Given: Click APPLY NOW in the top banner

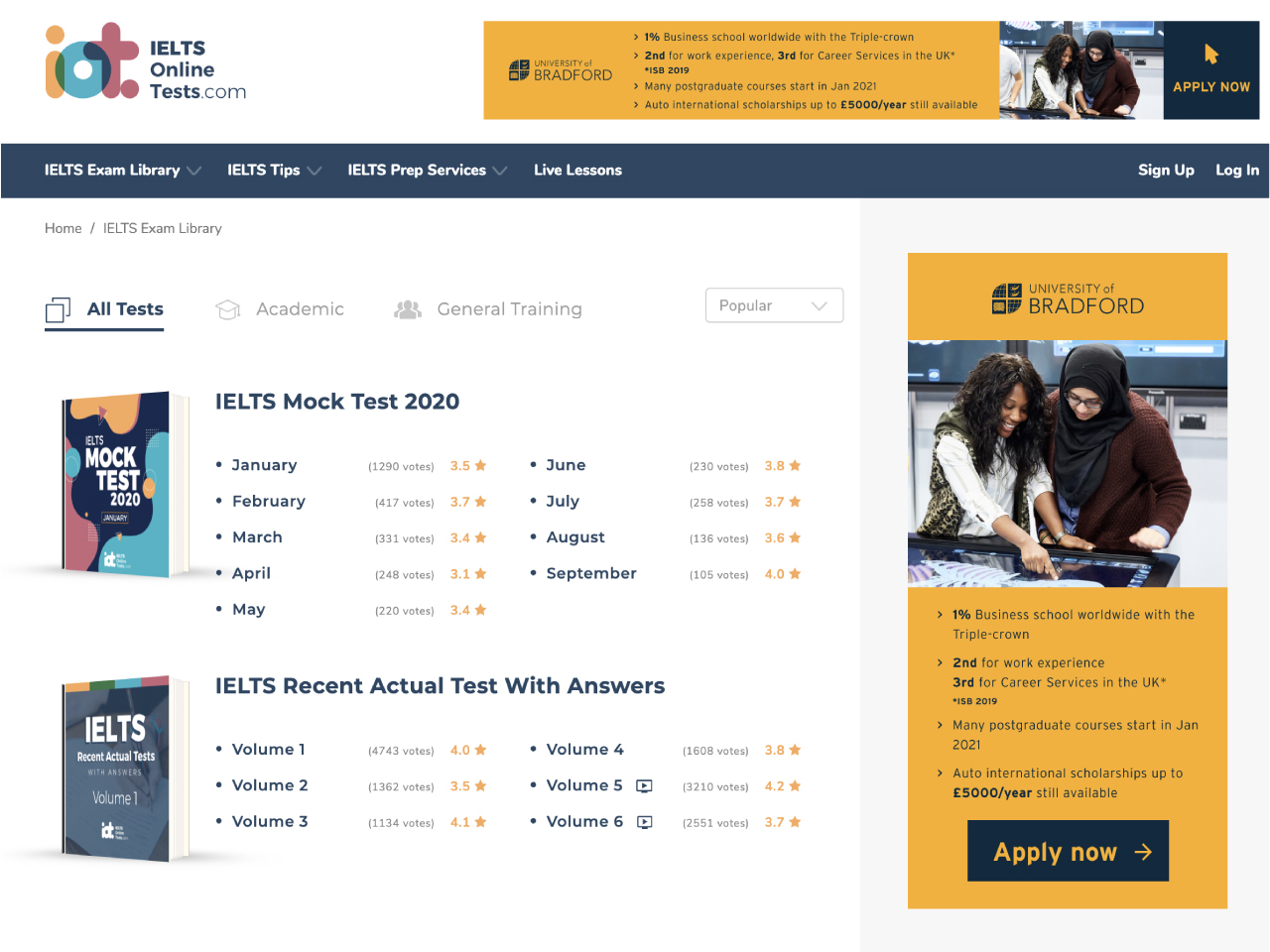Looking at the screenshot, I should click(1211, 86).
